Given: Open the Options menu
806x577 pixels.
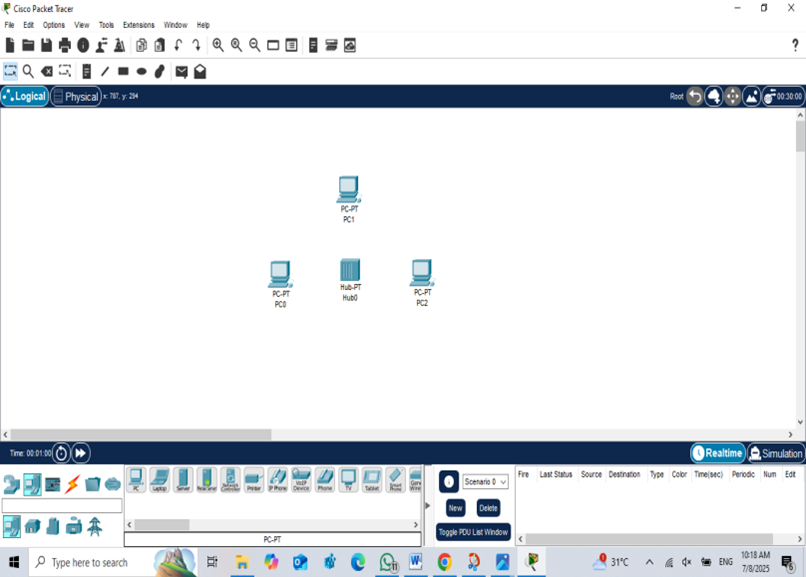Looking at the screenshot, I should tap(53, 25).
